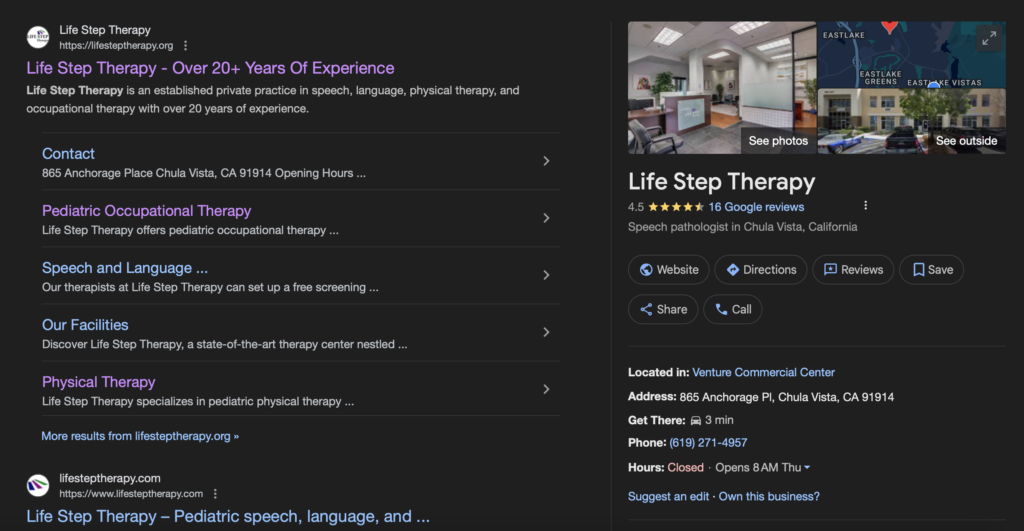Viewport: 1024px width, 531px height.
Task: Click the three-dot menu beside lifesteptherapy.org URL
Action: click(x=186, y=46)
